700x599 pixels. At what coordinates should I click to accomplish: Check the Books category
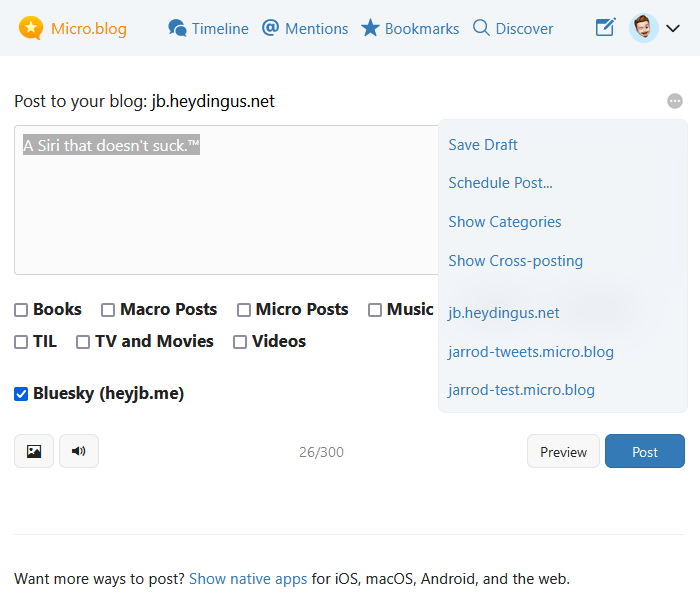21,310
